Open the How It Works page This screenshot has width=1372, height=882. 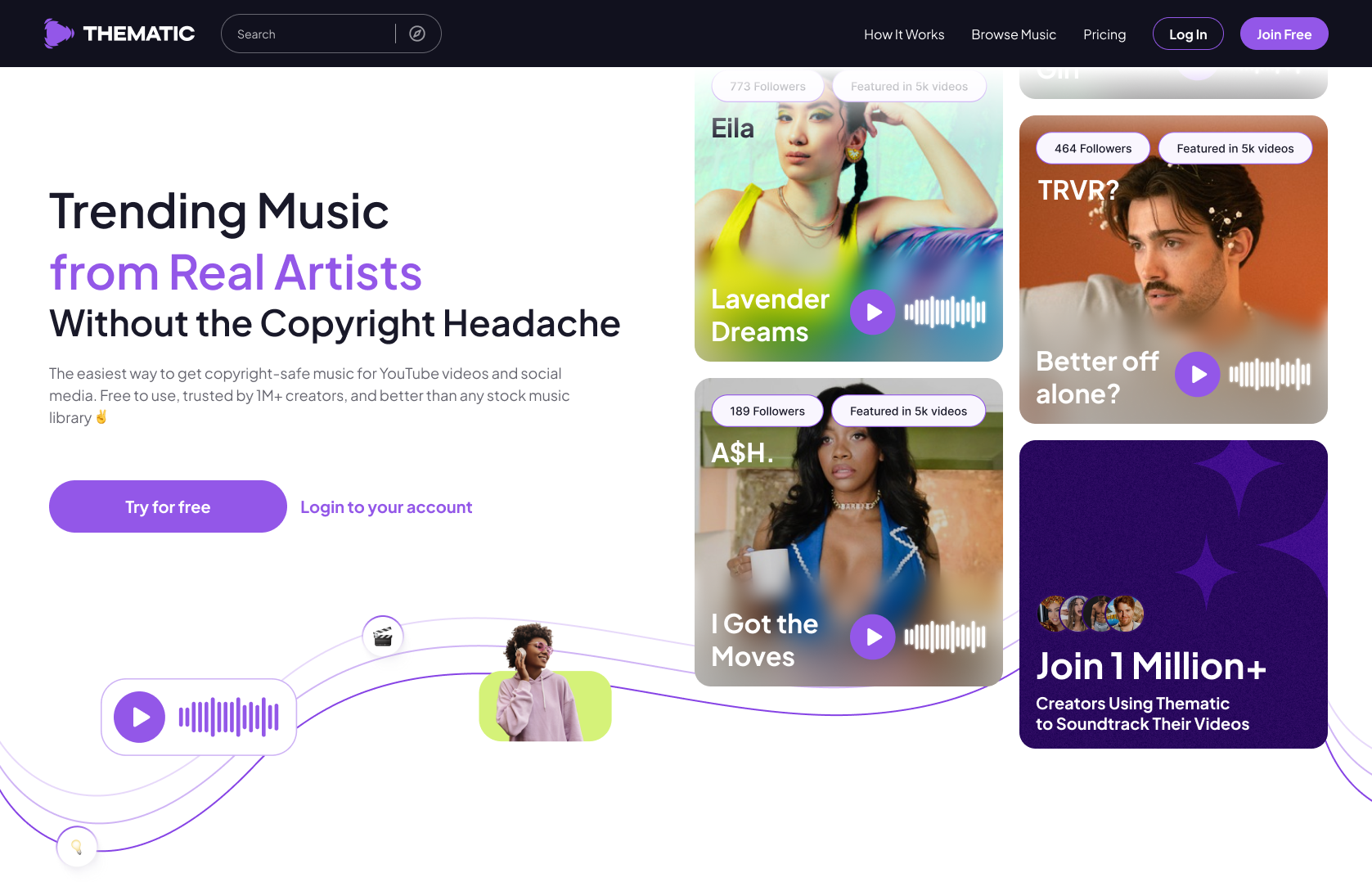tap(904, 34)
